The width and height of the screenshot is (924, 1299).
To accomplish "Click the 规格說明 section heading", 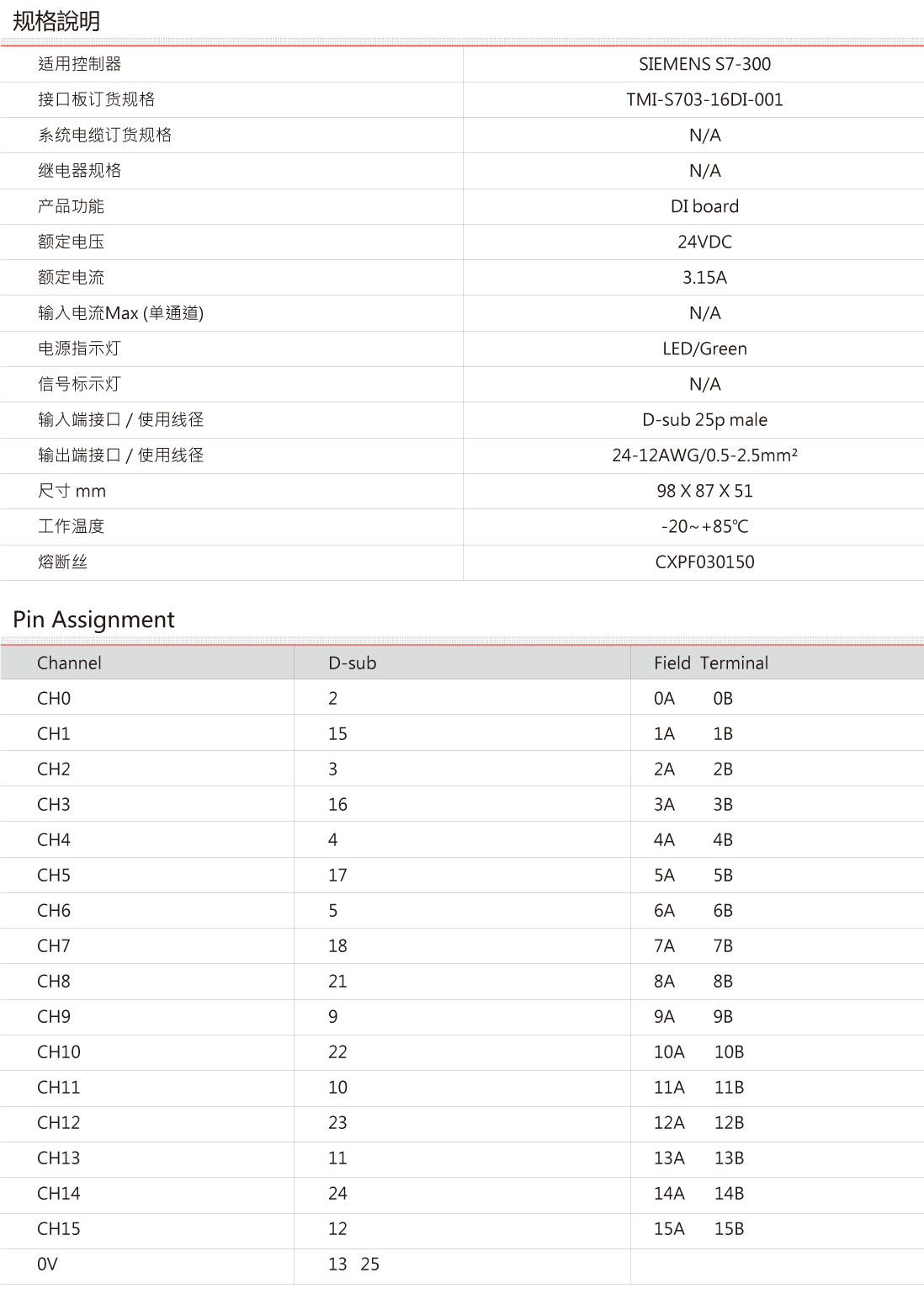I will point(56,21).
